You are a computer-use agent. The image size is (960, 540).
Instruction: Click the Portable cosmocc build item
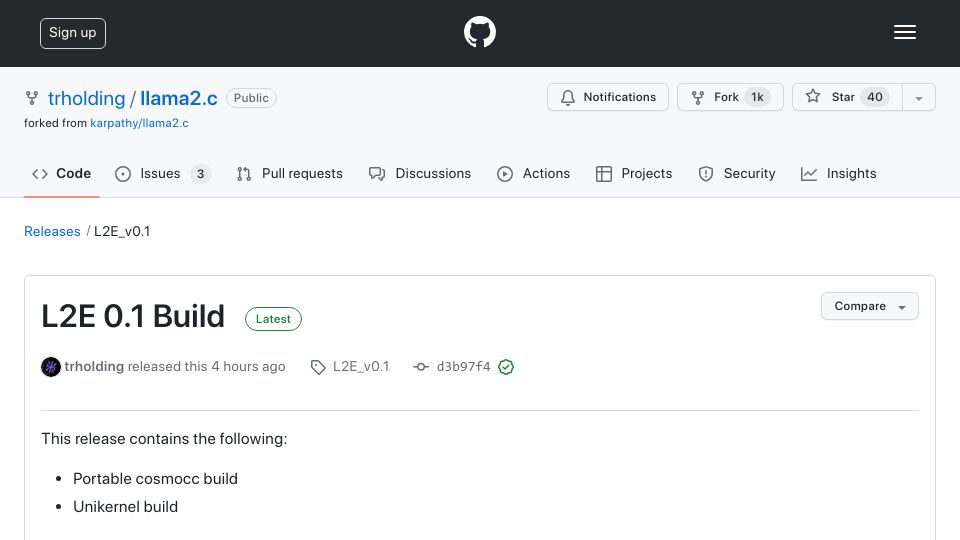156,479
